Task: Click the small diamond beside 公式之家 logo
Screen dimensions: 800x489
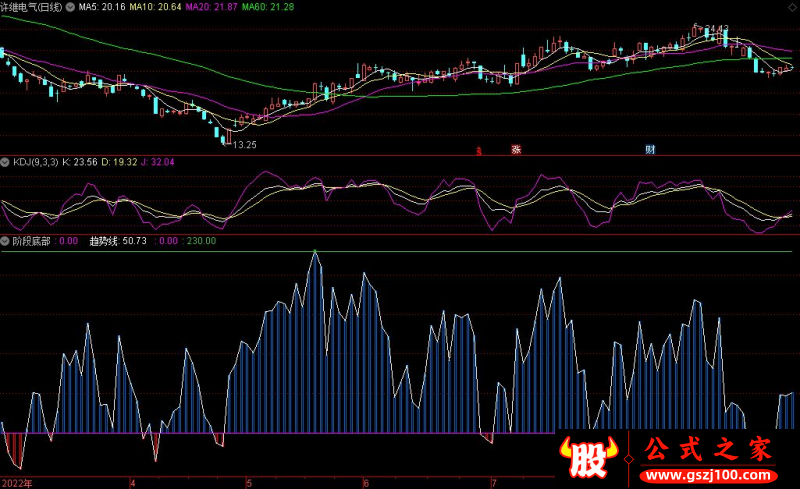Action: [x=629, y=458]
